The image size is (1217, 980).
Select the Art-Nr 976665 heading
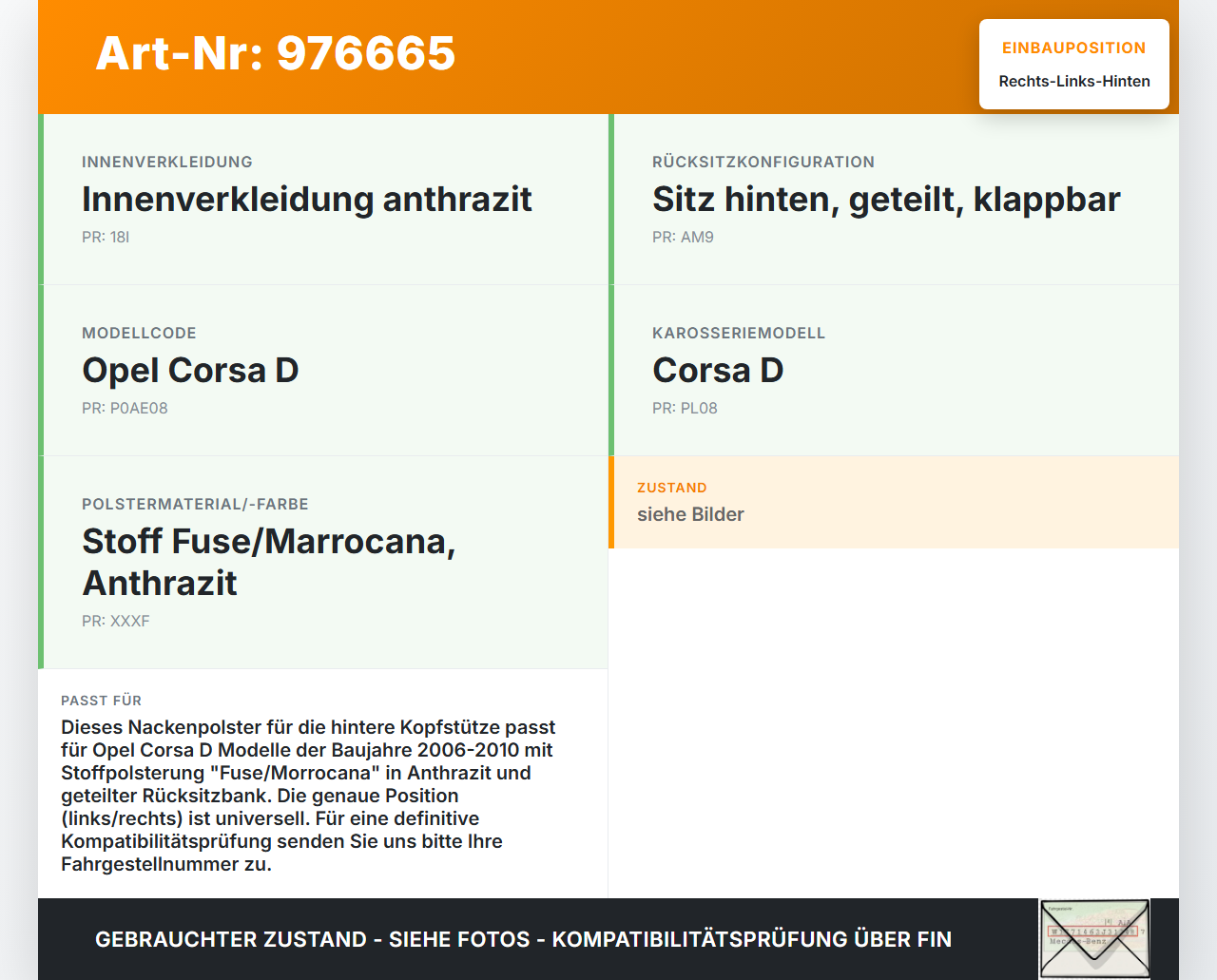click(x=275, y=55)
